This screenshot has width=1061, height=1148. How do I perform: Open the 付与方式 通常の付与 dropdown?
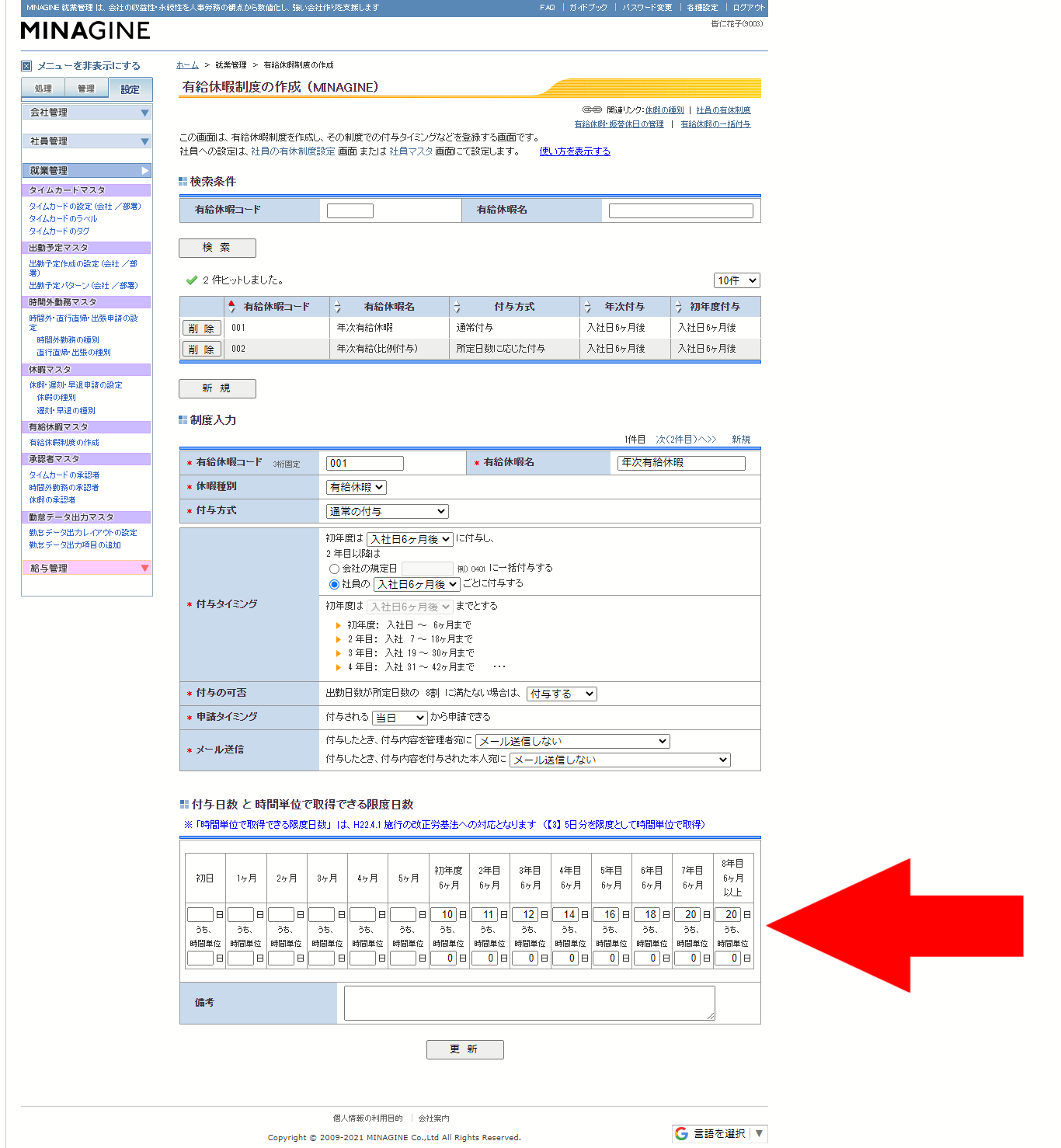(x=387, y=511)
